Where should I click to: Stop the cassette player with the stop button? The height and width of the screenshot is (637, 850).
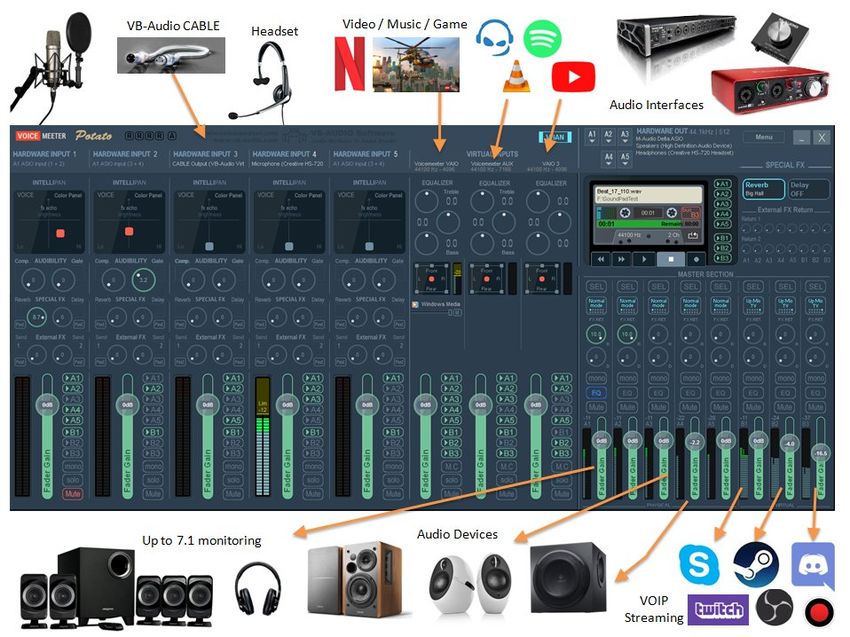pos(671,259)
